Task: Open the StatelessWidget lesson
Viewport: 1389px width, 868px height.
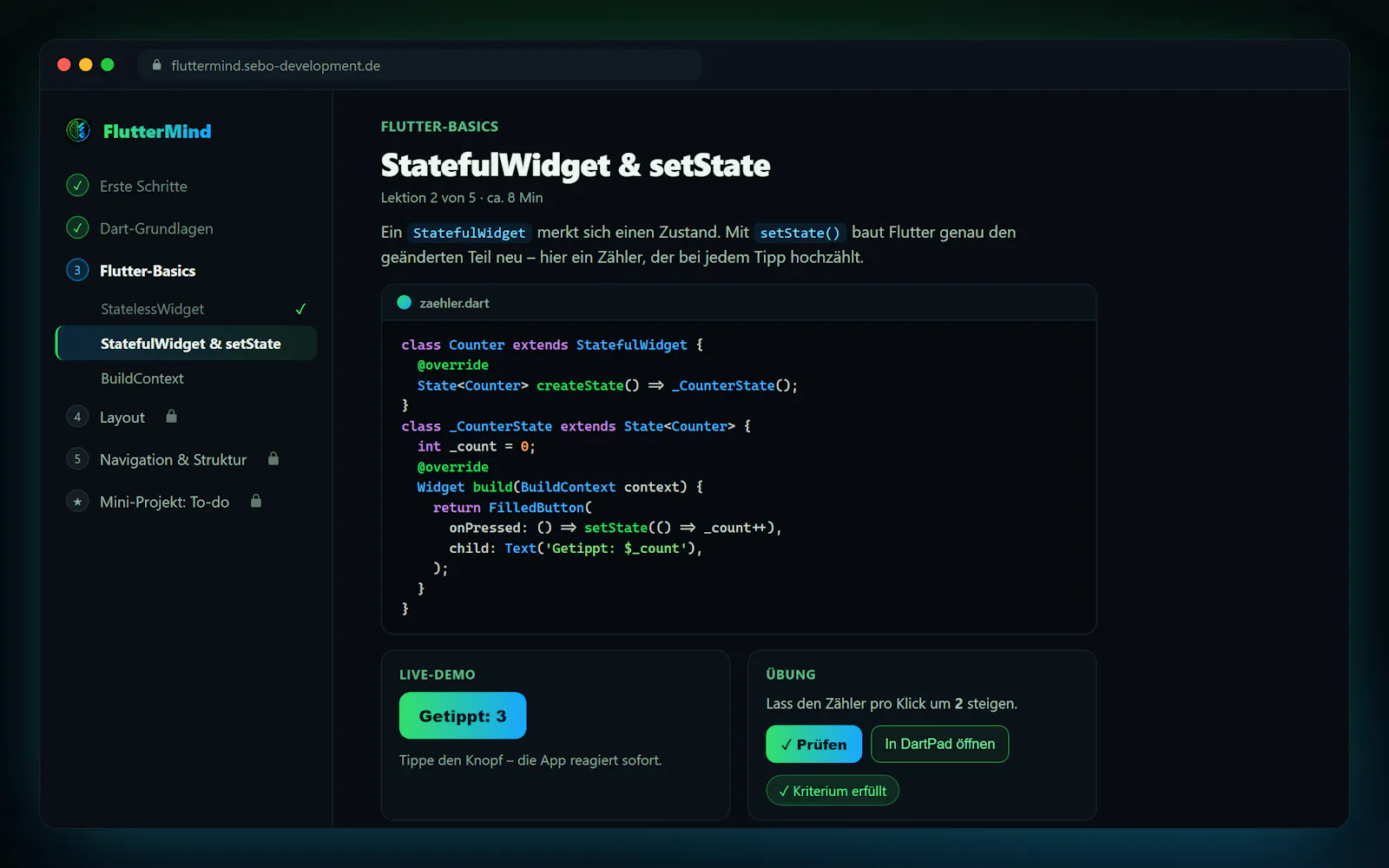Action: pyautogui.click(x=153, y=309)
